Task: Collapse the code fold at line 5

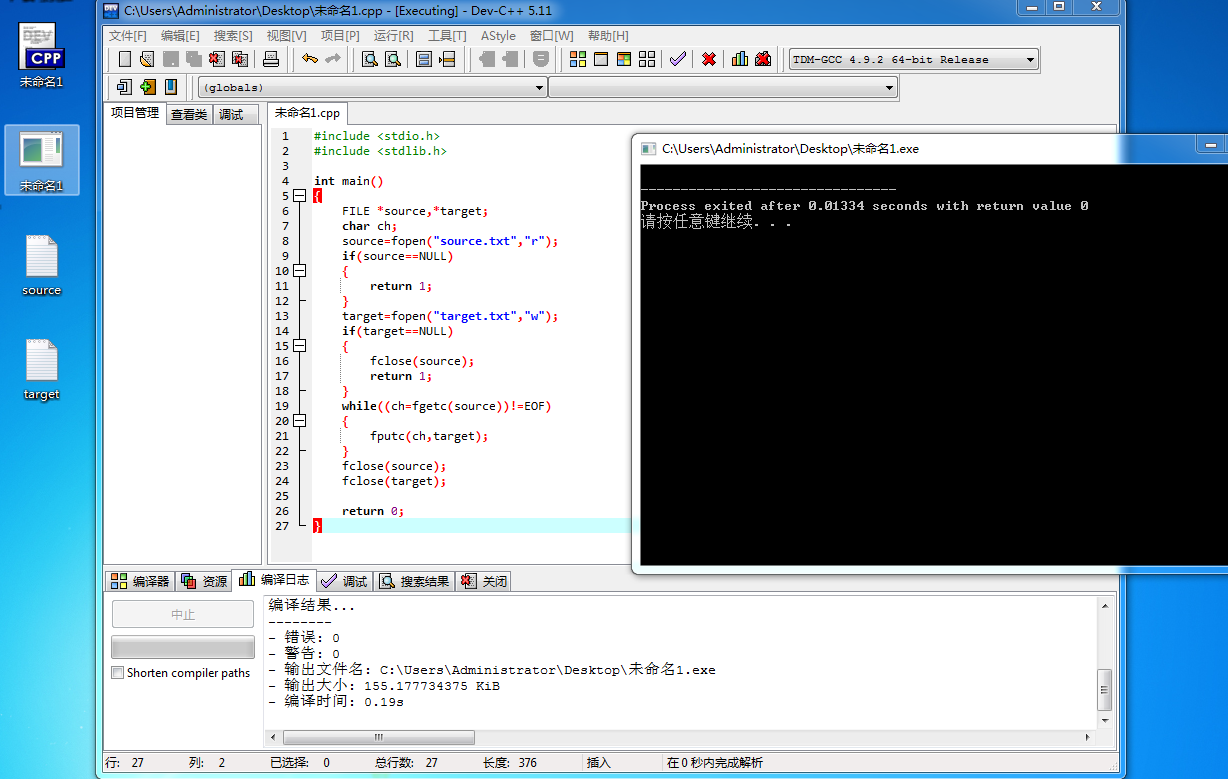Action: (299, 196)
